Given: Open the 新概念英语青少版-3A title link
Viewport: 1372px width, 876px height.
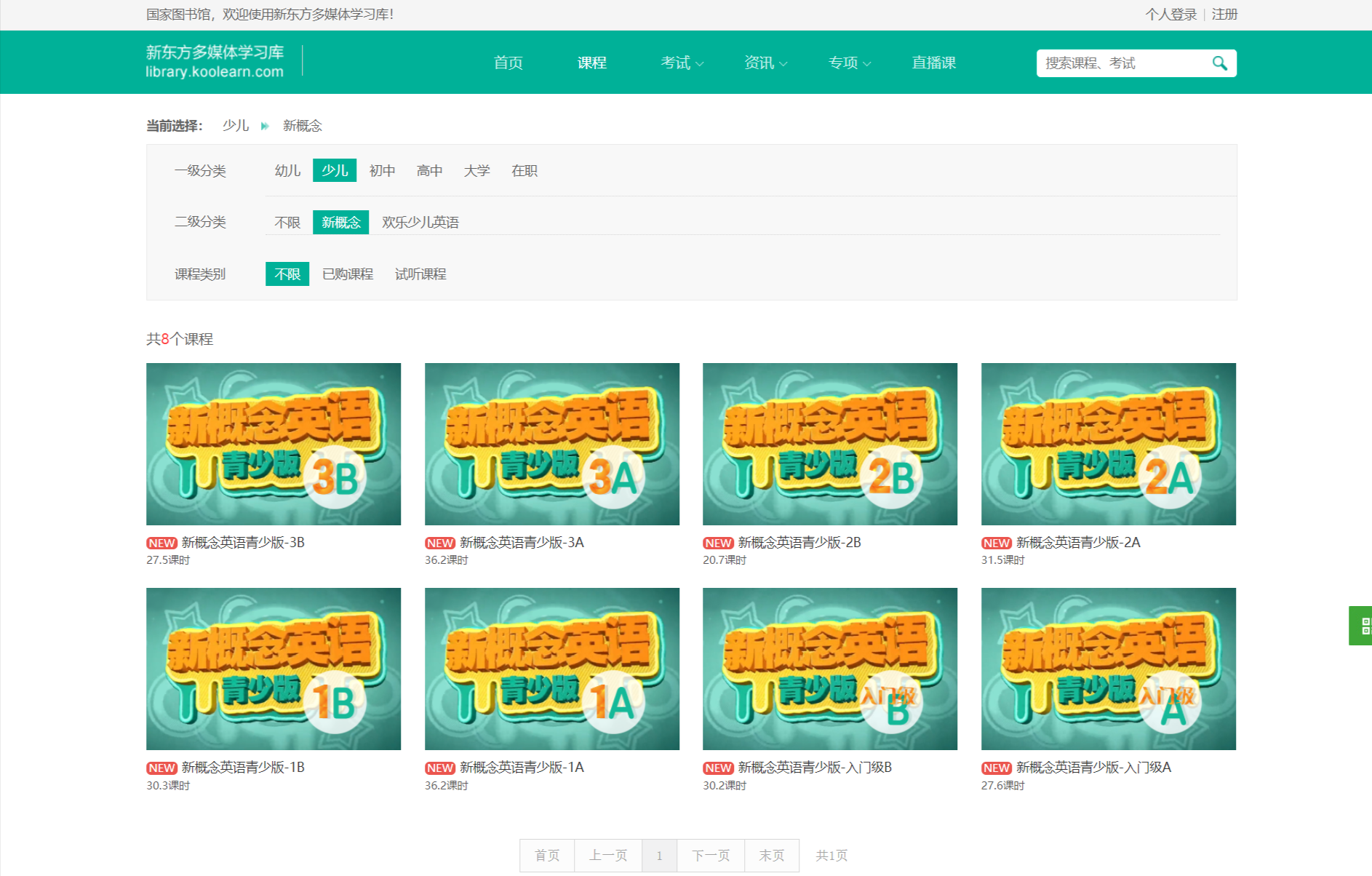Looking at the screenshot, I should point(522,543).
